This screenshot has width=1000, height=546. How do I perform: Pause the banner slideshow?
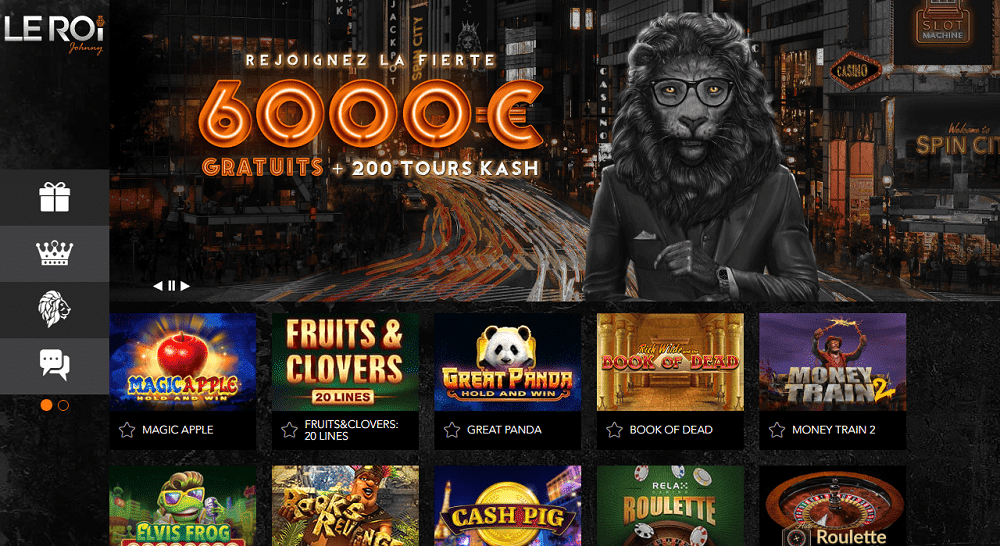pos(171,286)
